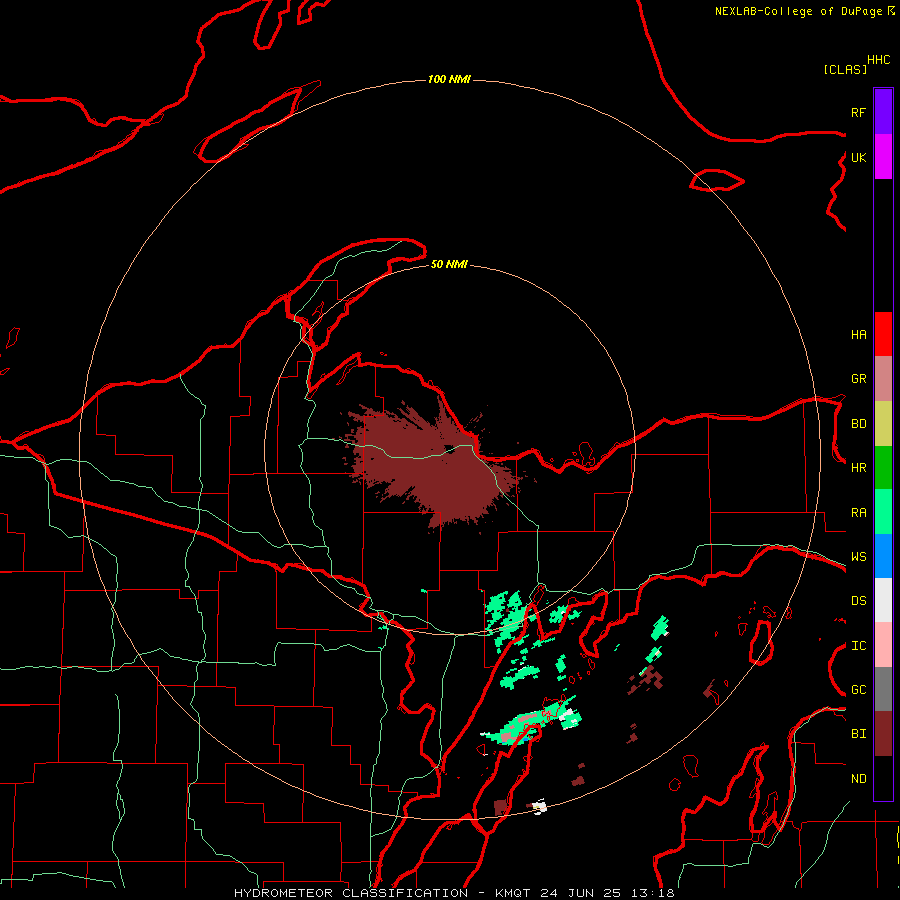The height and width of the screenshot is (900, 900).
Task: Click the 'WS' legend label
Action: click(x=858, y=557)
